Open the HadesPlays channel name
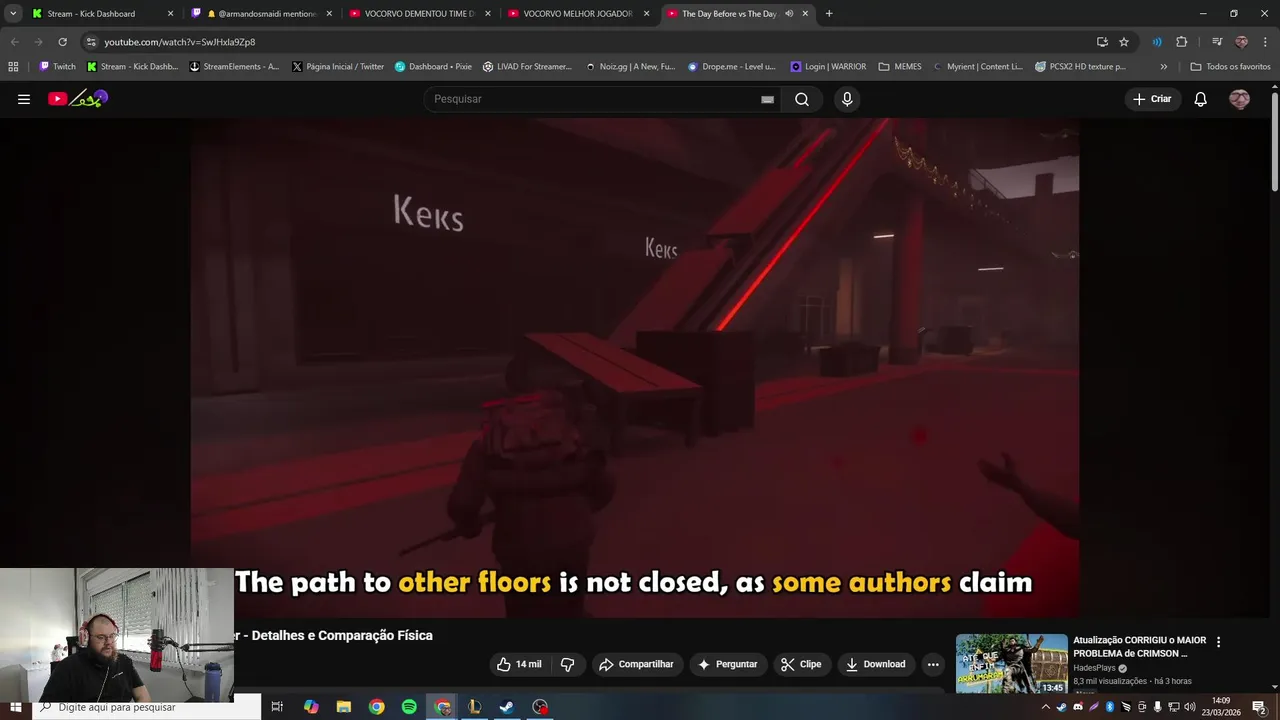The height and width of the screenshot is (720, 1280). tap(1095, 668)
